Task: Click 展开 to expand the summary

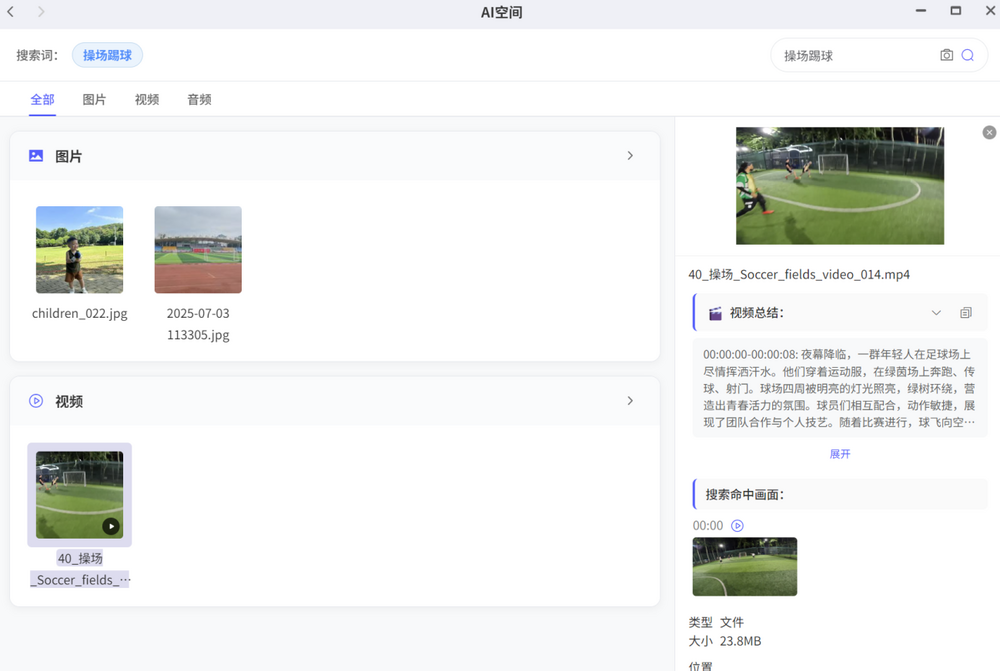Action: tap(840, 454)
